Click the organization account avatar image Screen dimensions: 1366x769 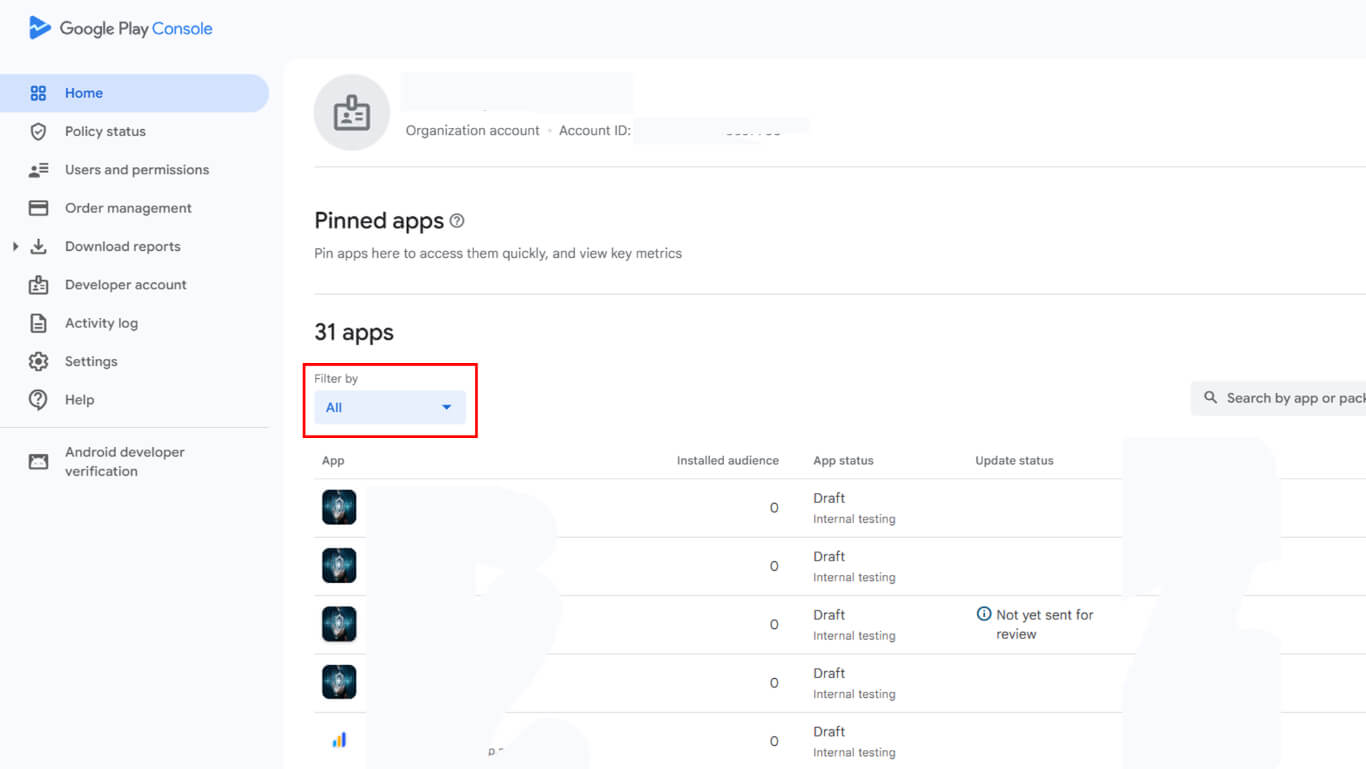[x=351, y=113]
